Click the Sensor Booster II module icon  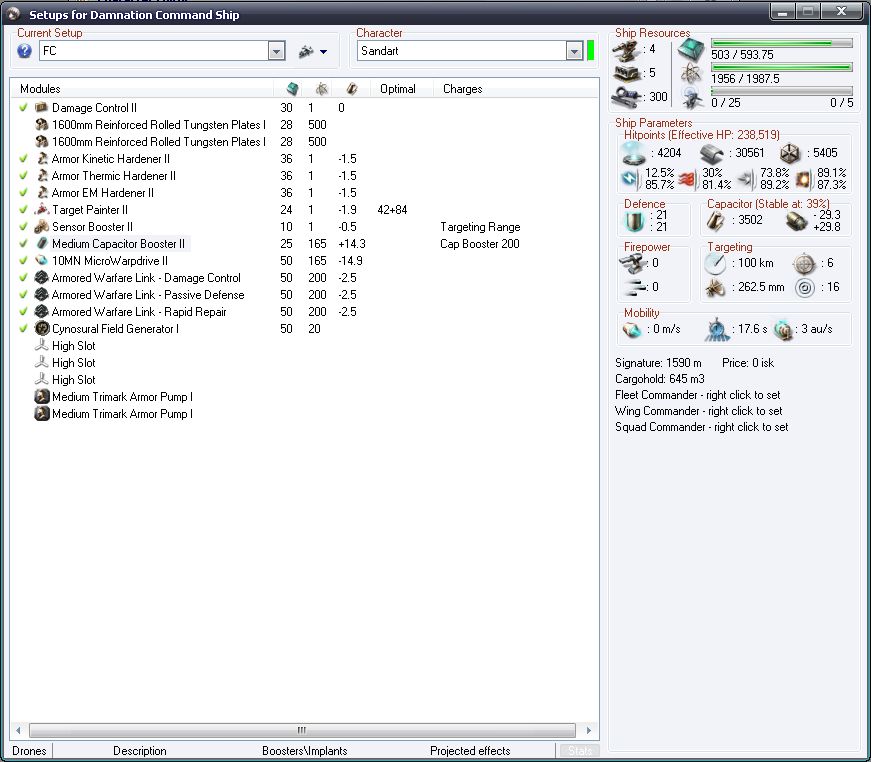[x=42, y=227]
